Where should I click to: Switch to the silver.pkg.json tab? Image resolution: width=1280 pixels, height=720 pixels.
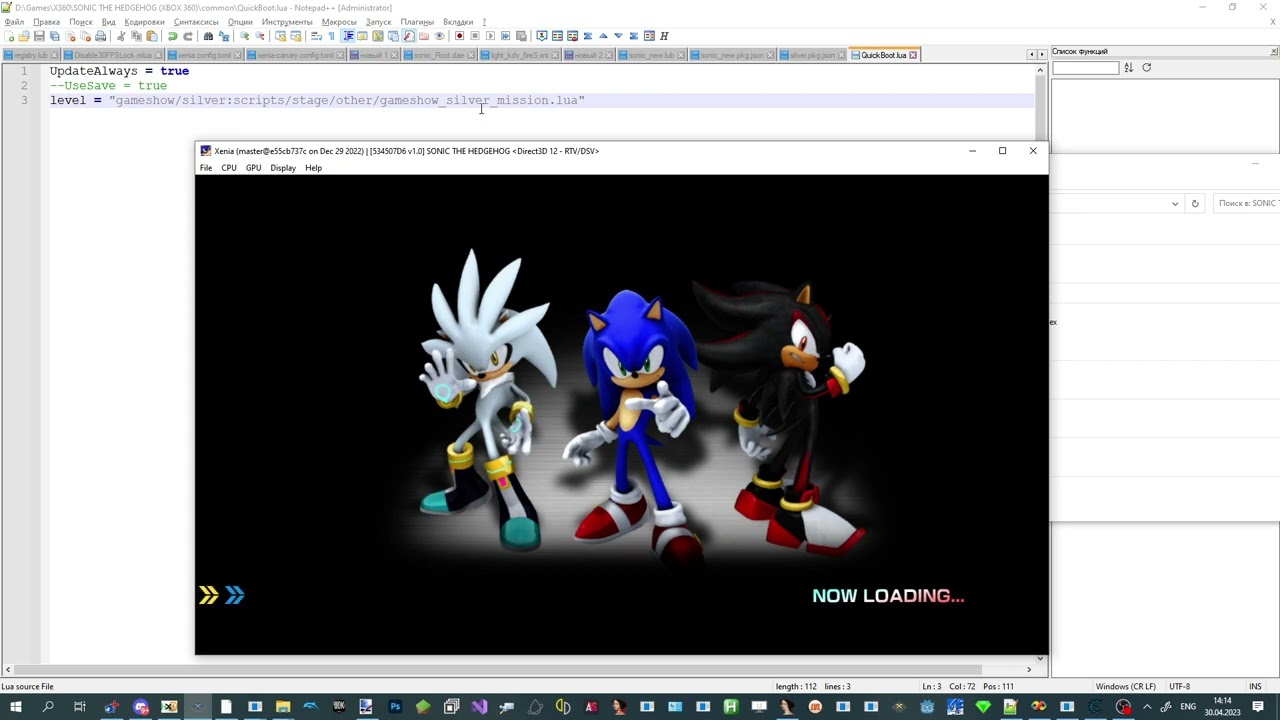[812, 55]
